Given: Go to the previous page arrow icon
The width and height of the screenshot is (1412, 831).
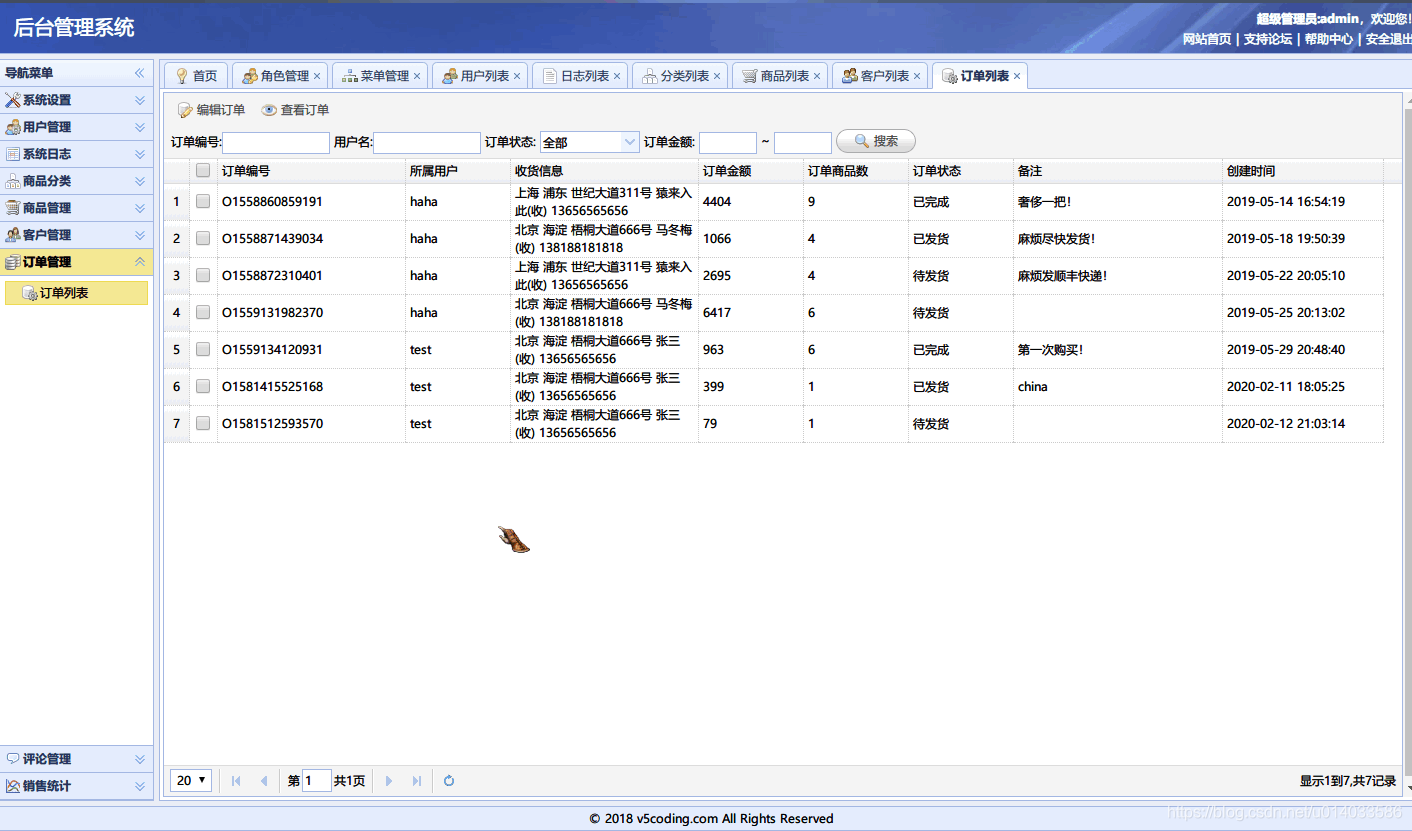Looking at the screenshot, I should tap(264, 781).
